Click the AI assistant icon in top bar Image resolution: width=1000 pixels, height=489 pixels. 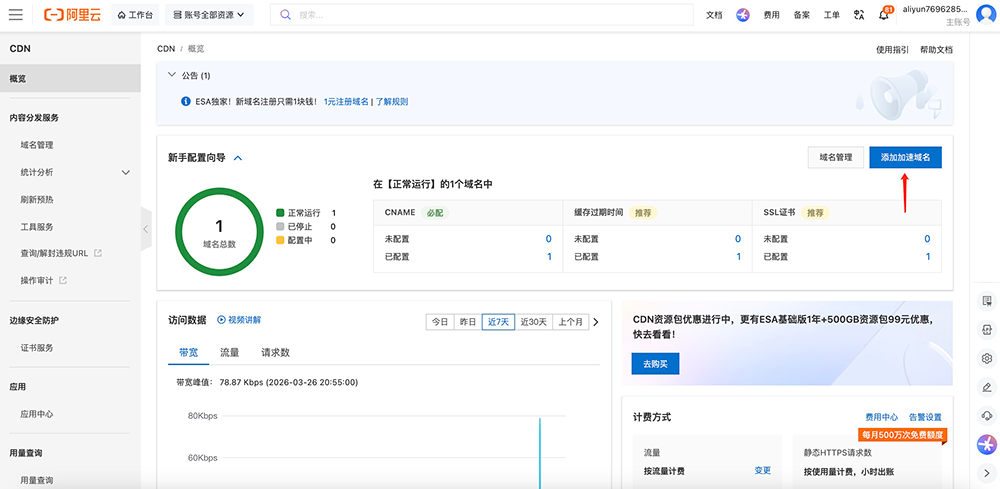point(743,15)
